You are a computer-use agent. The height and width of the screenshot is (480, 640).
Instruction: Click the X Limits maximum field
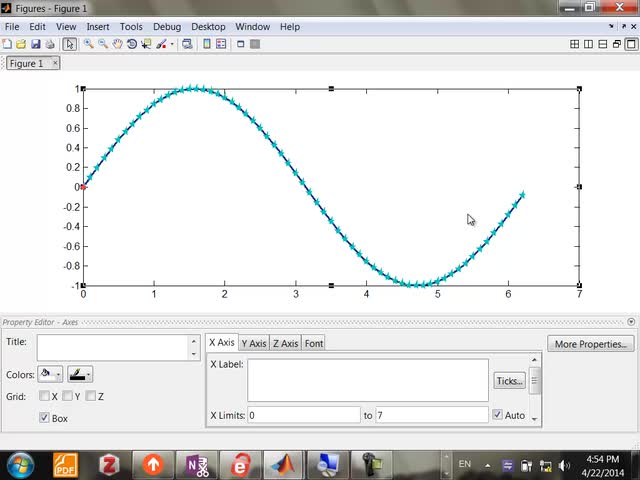(x=432, y=415)
